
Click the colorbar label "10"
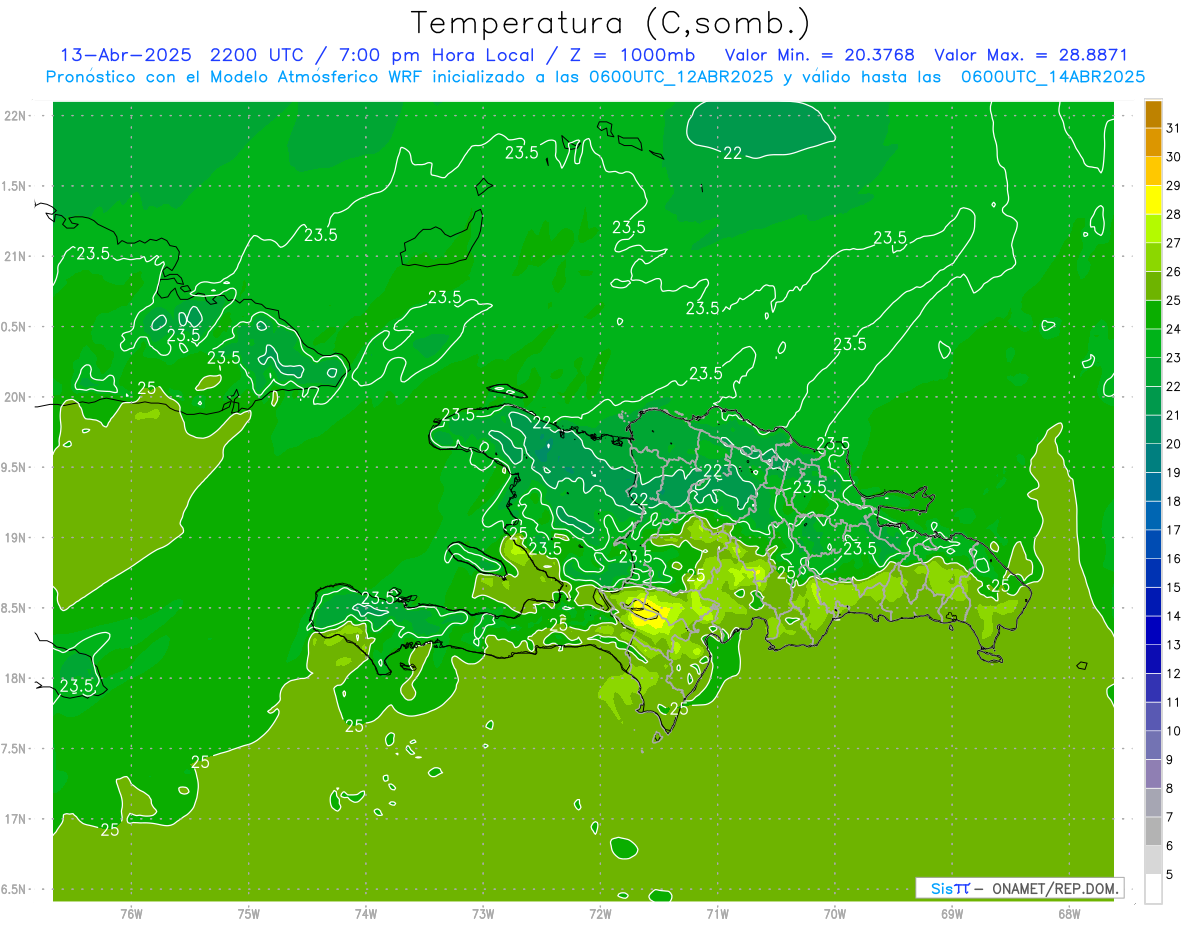pos(1173,731)
